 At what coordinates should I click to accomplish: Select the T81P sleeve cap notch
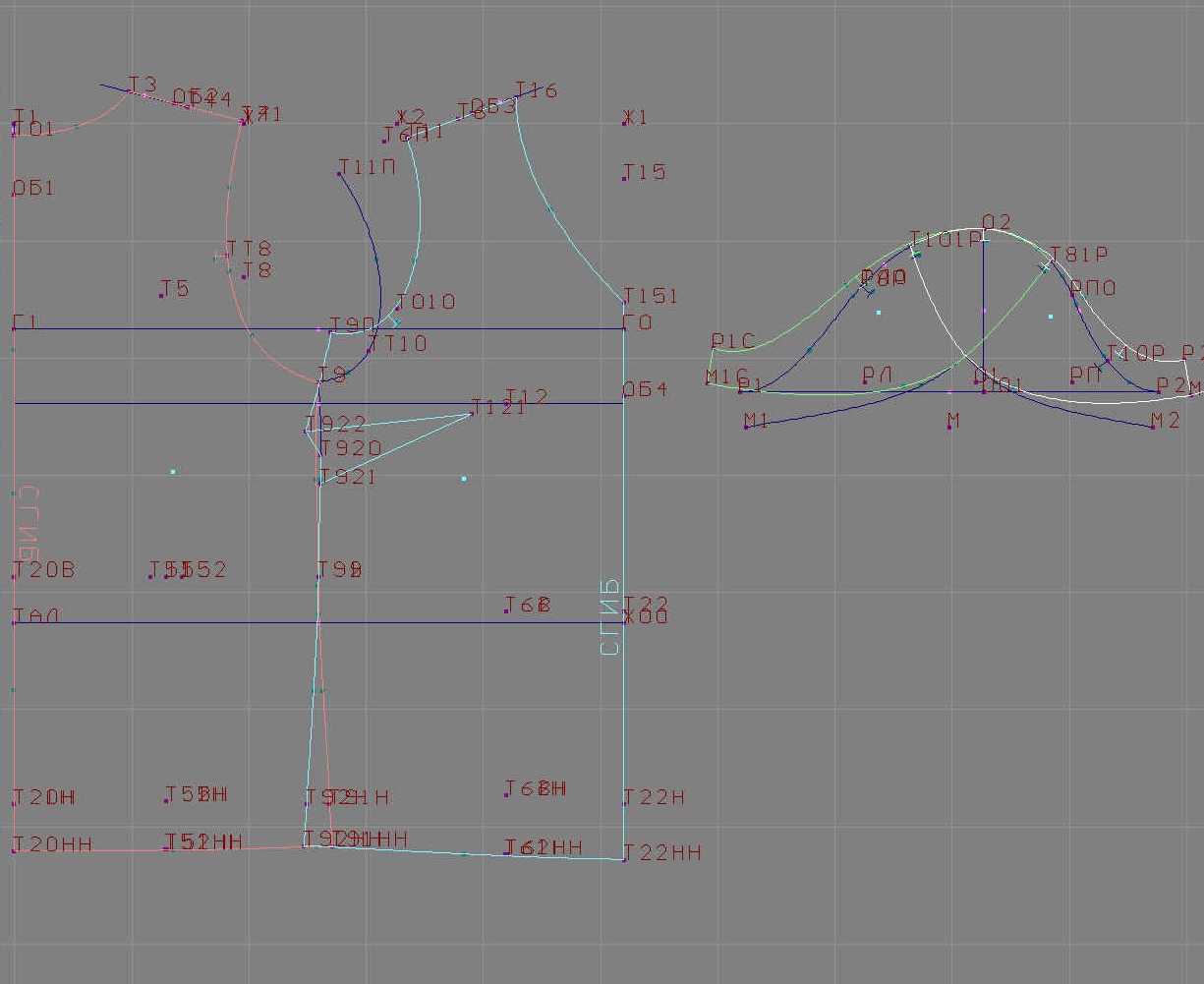(1050, 260)
